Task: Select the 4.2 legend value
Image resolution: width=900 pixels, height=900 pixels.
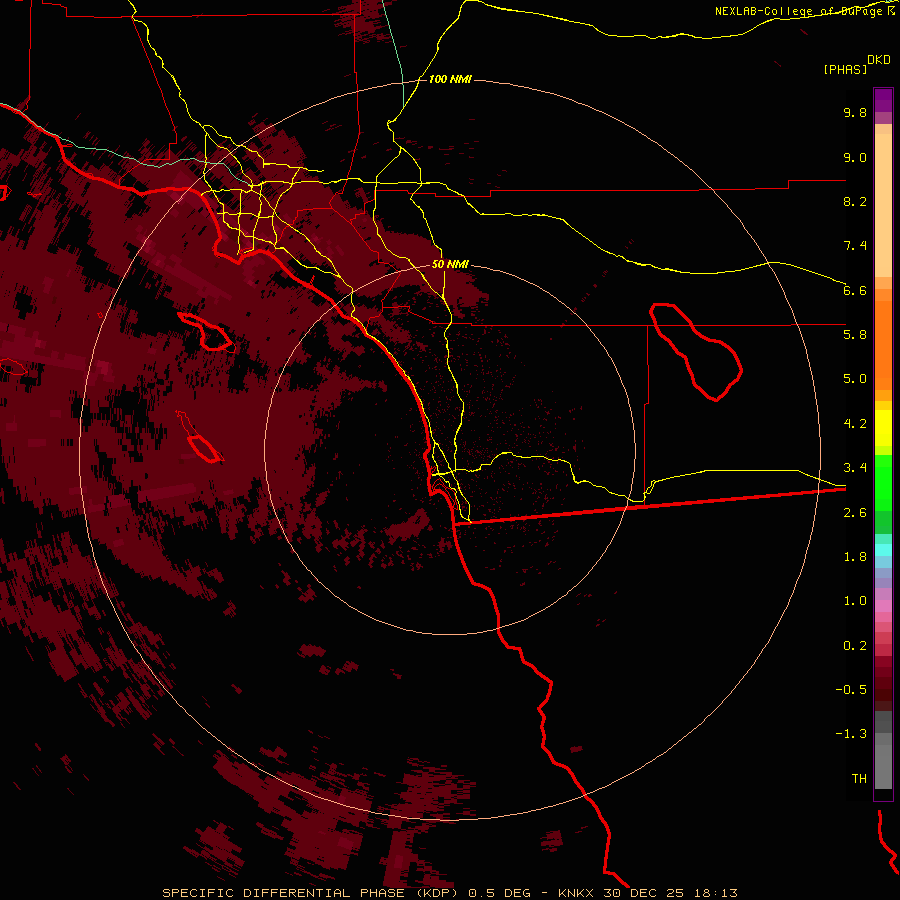Action: (x=855, y=424)
